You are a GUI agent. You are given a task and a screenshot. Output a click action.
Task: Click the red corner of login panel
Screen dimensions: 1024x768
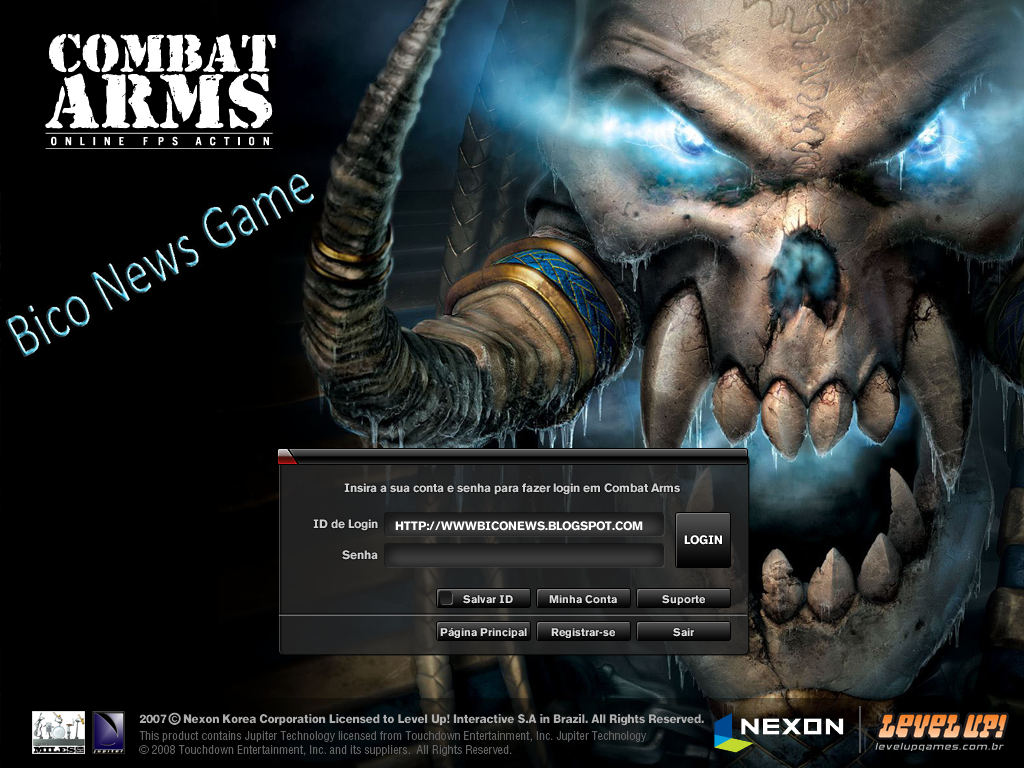(286, 456)
